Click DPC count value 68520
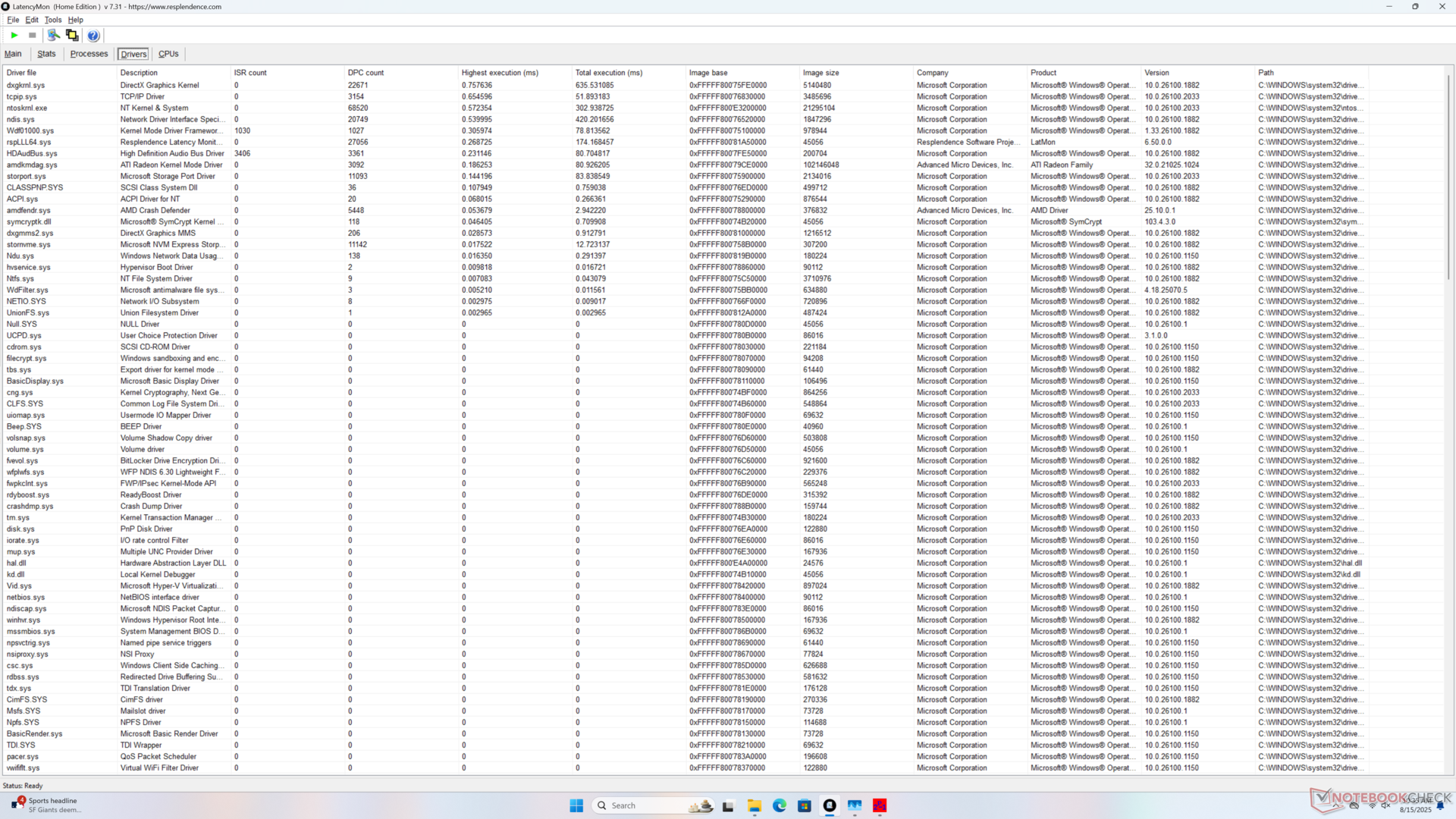Viewport: 1456px width, 819px height. coord(358,108)
